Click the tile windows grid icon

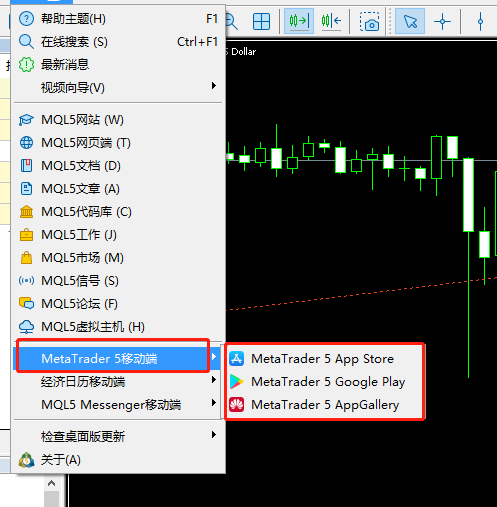[261, 22]
